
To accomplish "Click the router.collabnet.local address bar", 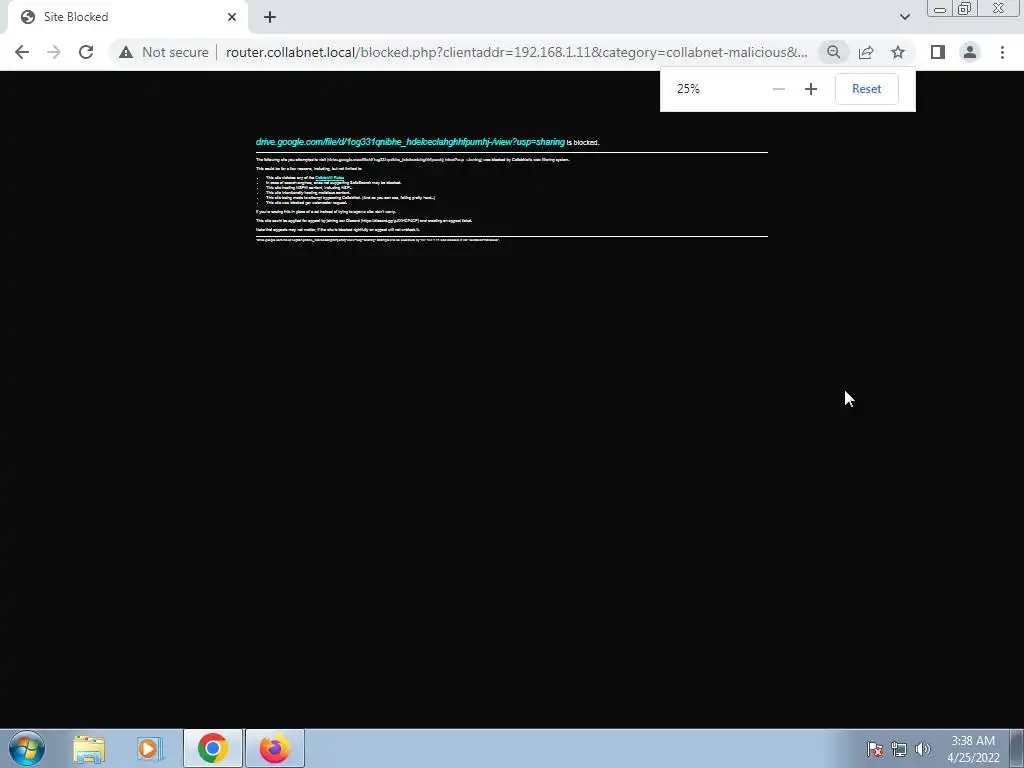I will pyautogui.click(x=516, y=52).
